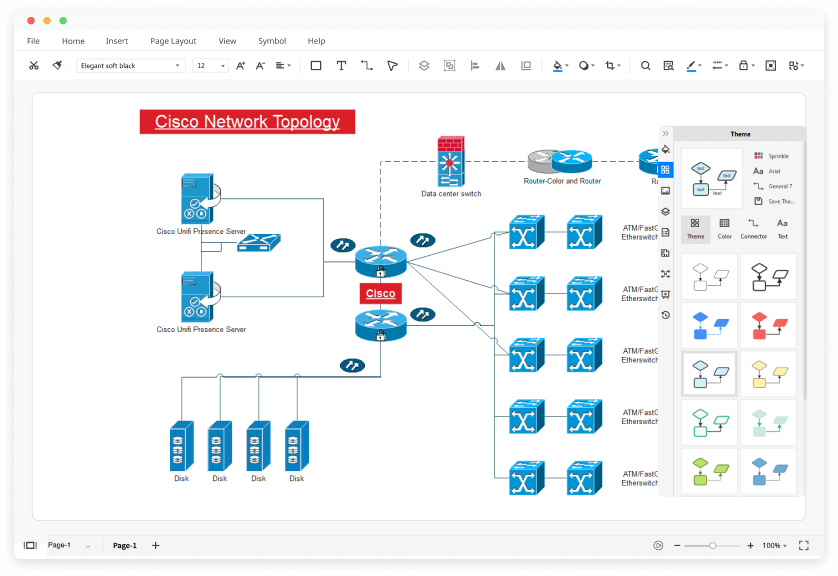Select the Text tool

click(341, 66)
